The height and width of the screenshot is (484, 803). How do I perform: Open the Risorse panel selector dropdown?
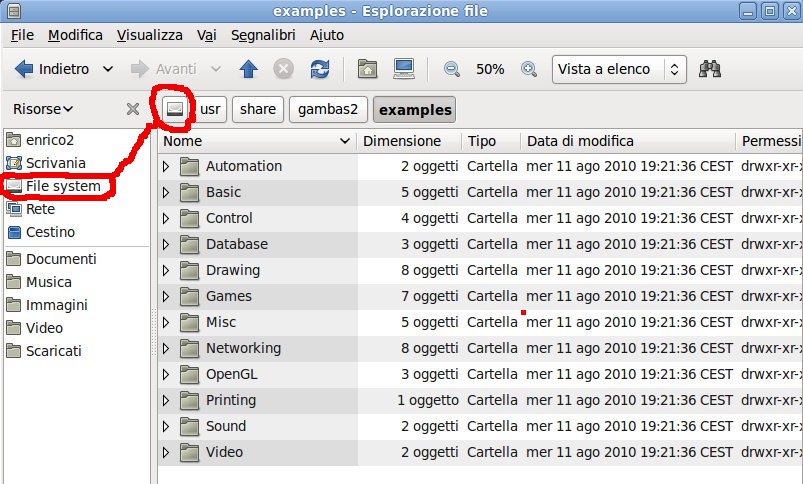tap(43, 109)
